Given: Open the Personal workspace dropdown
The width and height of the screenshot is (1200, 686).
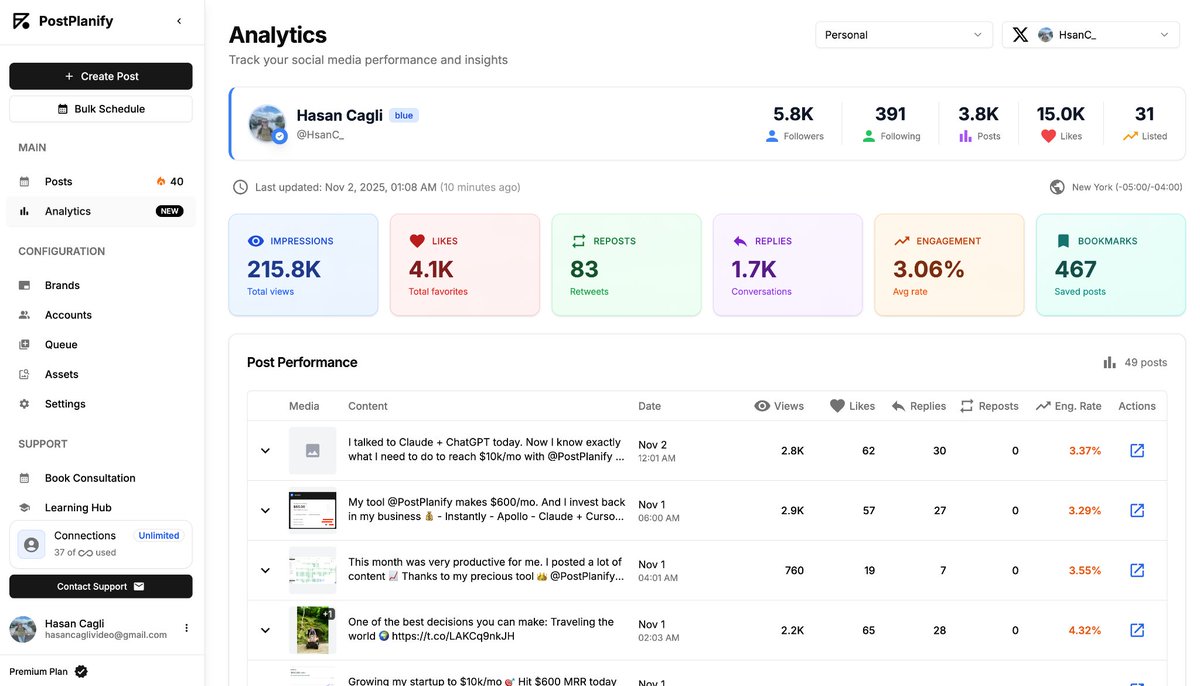Looking at the screenshot, I should click(x=903, y=33).
